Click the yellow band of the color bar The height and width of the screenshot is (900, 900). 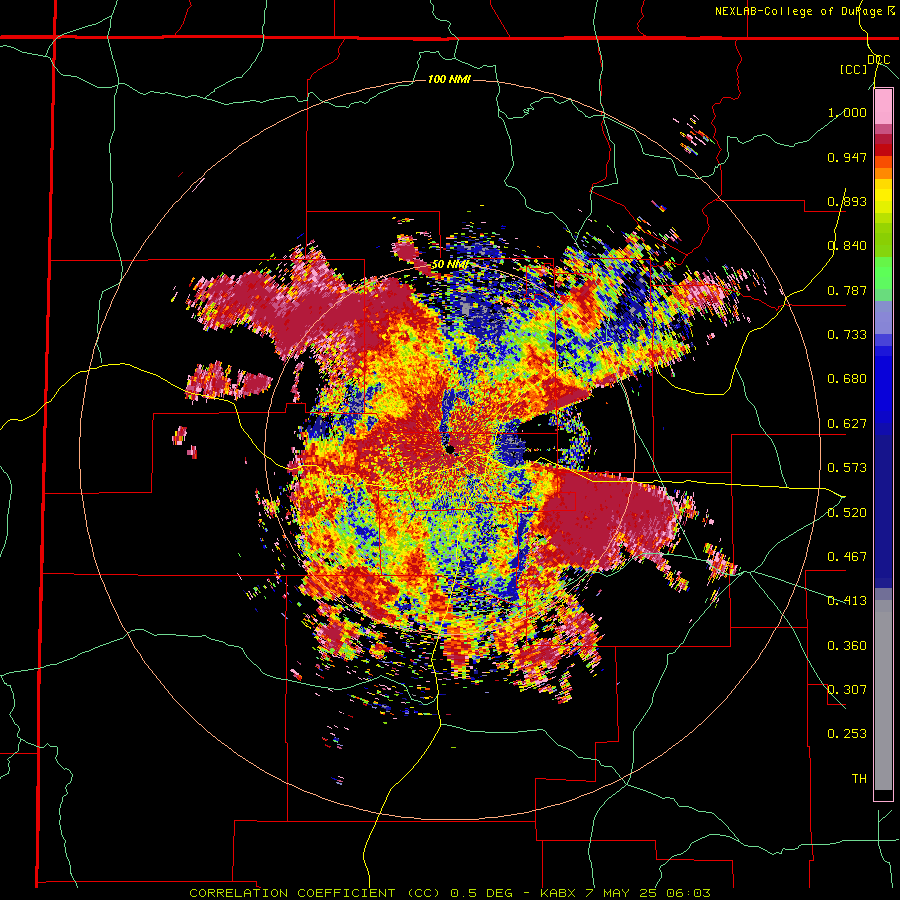(x=883, y=196)
